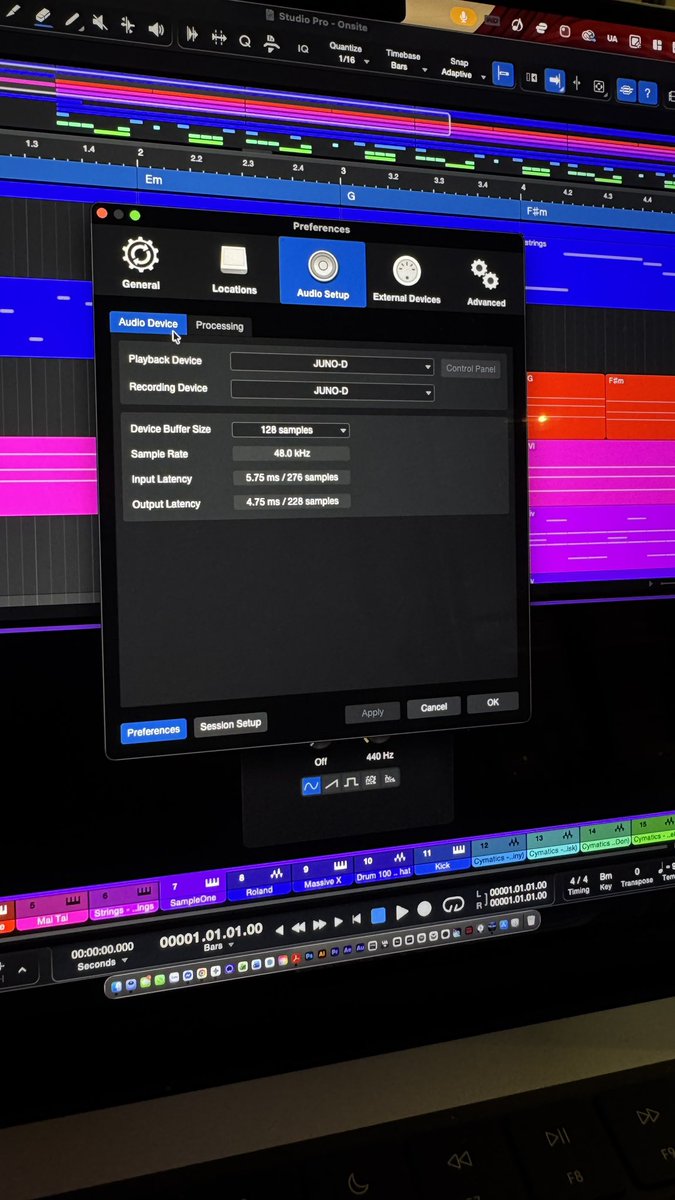The width and height of the screenshot is (675, 1200).
Task: Select the sawtooth waveform icon
Action: 332,784
